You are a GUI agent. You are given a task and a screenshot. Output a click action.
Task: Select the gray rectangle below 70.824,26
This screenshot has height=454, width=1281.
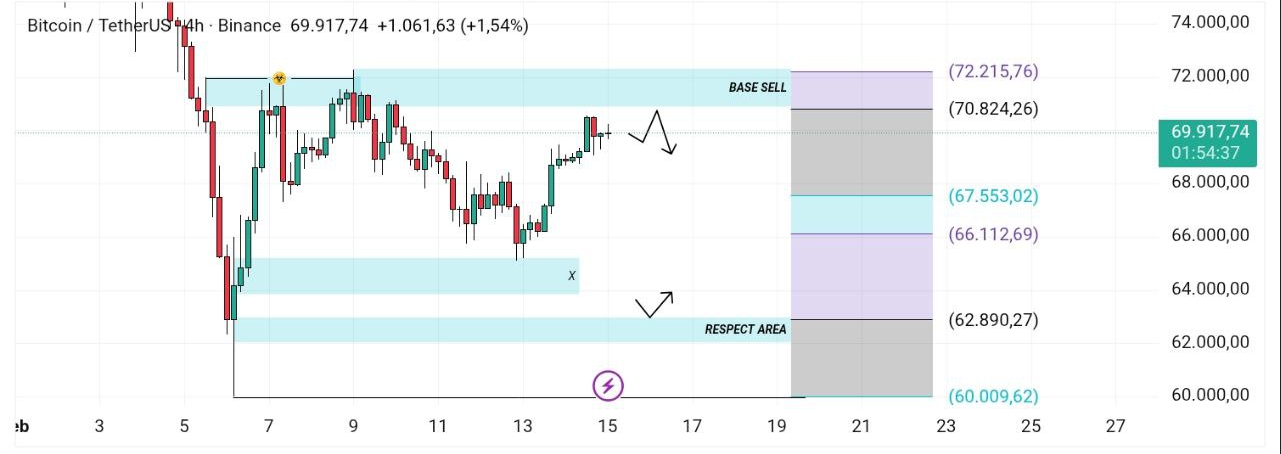pos(861,152)
